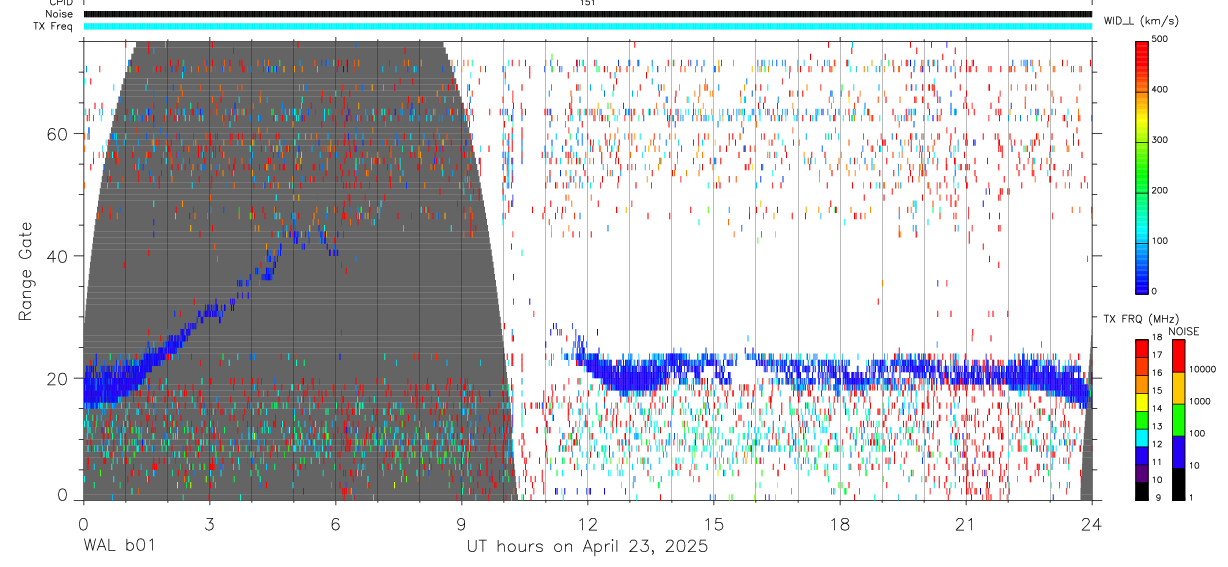Click the "Range Gate" y-axis label
This screenshot has width=1228, height=567.
[x=26, y=270]
